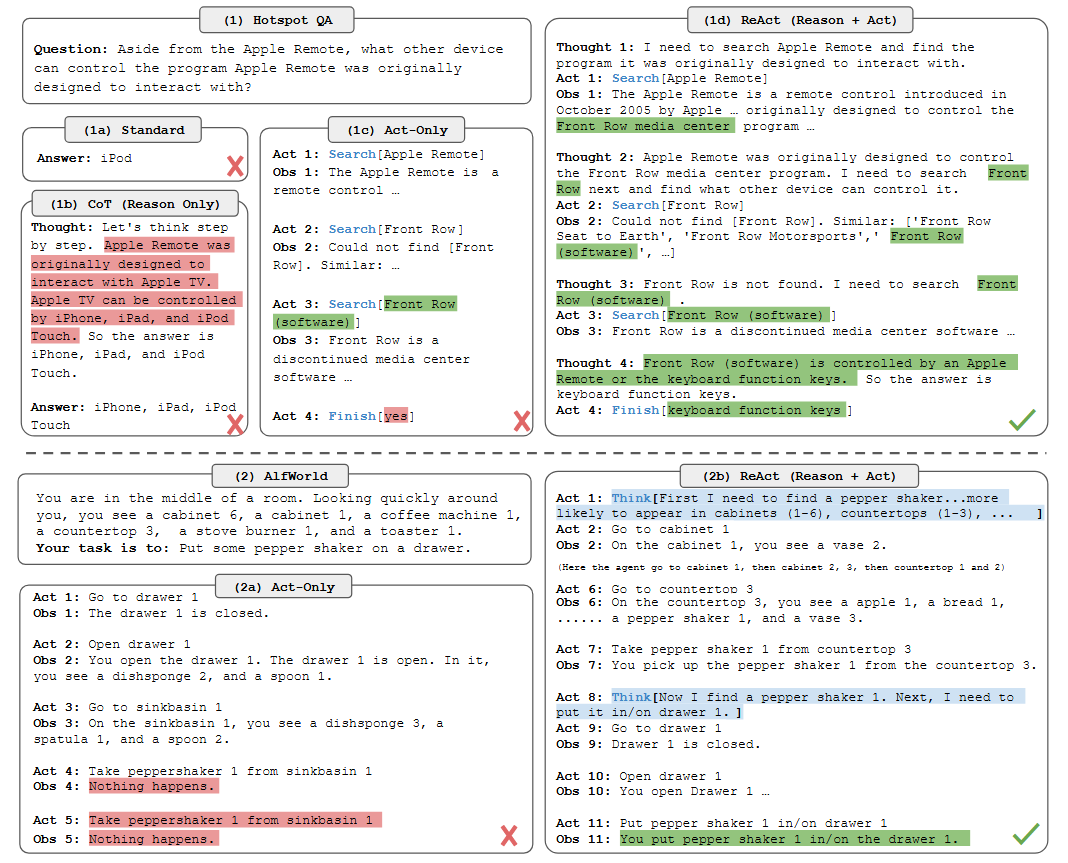Click the red X in the (2a) Act-Only box

[509, 835]
